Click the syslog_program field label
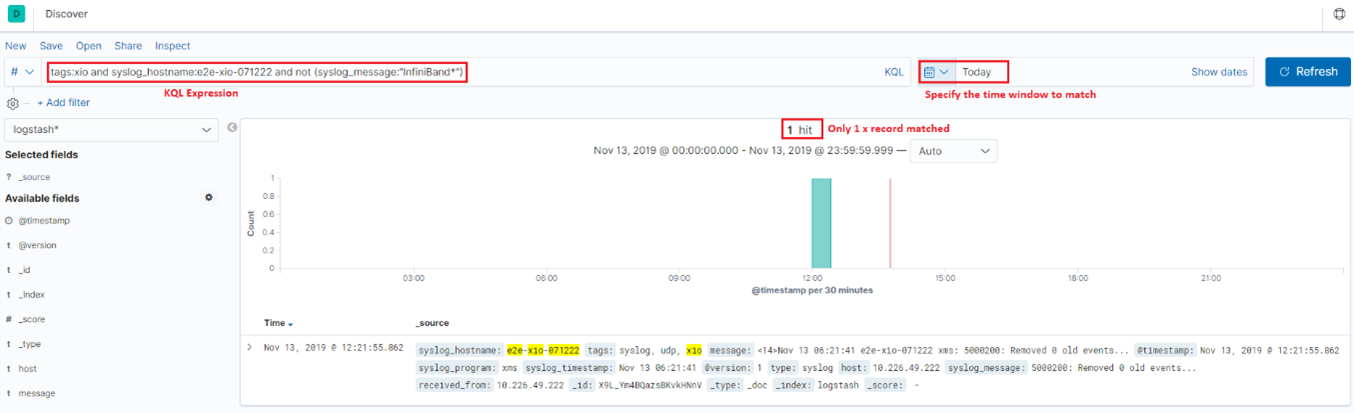The image size is (1354, 413). (457, 367)
